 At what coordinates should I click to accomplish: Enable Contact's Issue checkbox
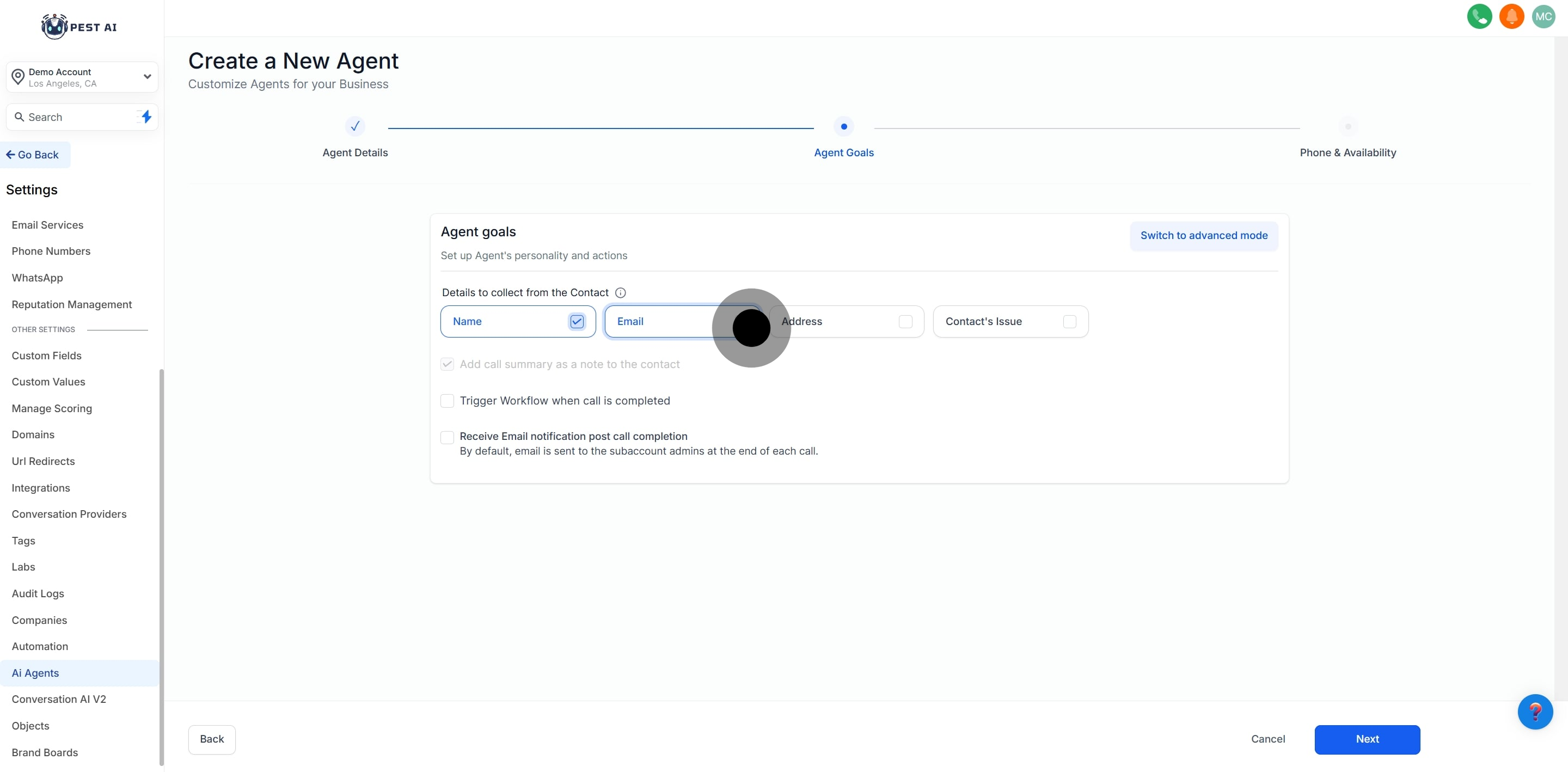tap(1069, 321)
